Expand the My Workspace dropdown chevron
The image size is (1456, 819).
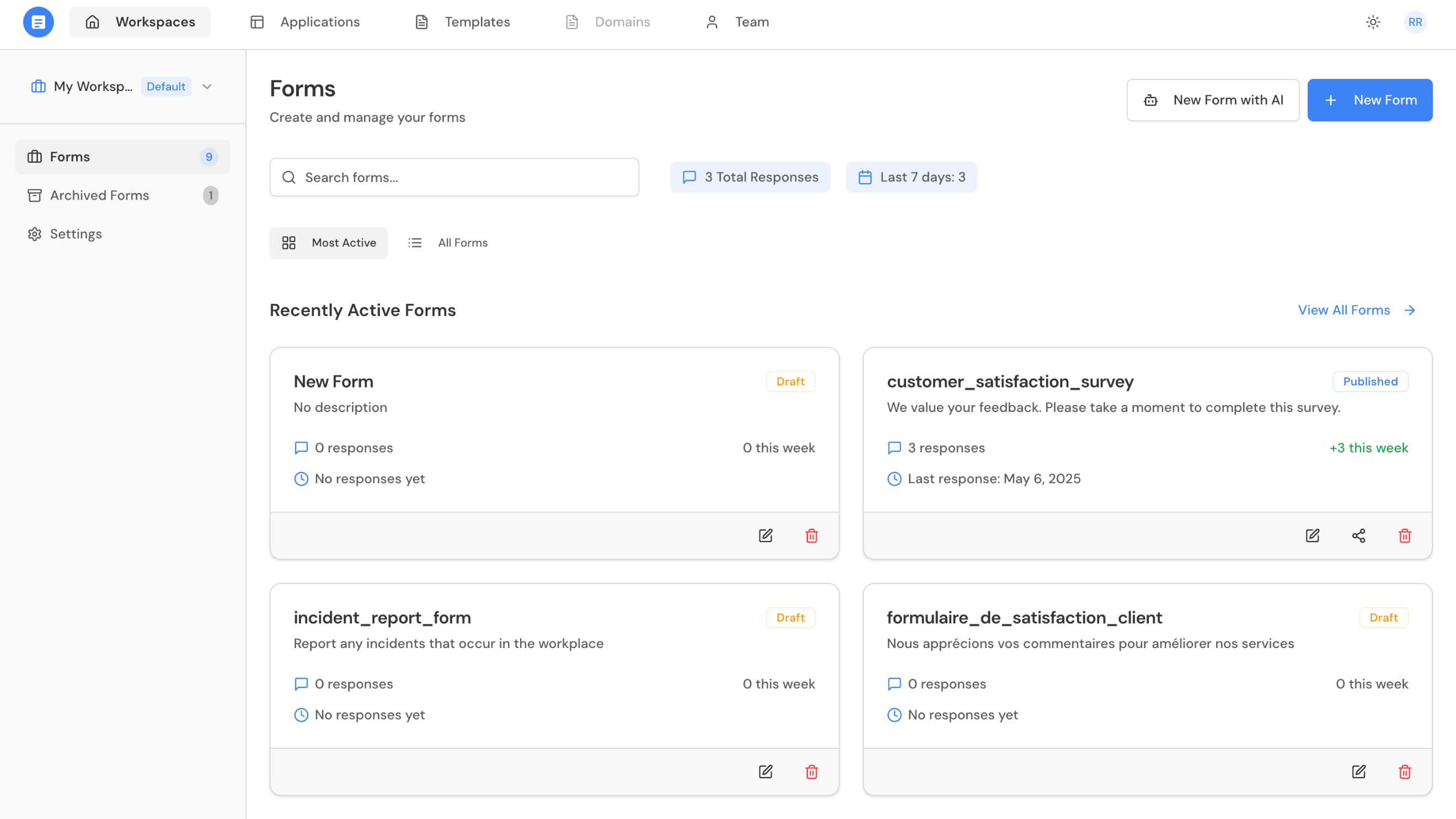207,87
